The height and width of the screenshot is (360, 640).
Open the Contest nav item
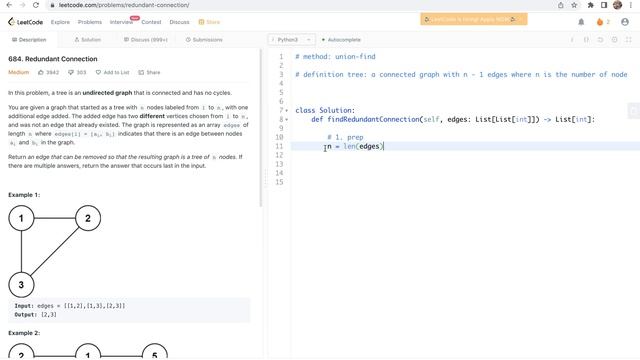(x=151, y=22)
